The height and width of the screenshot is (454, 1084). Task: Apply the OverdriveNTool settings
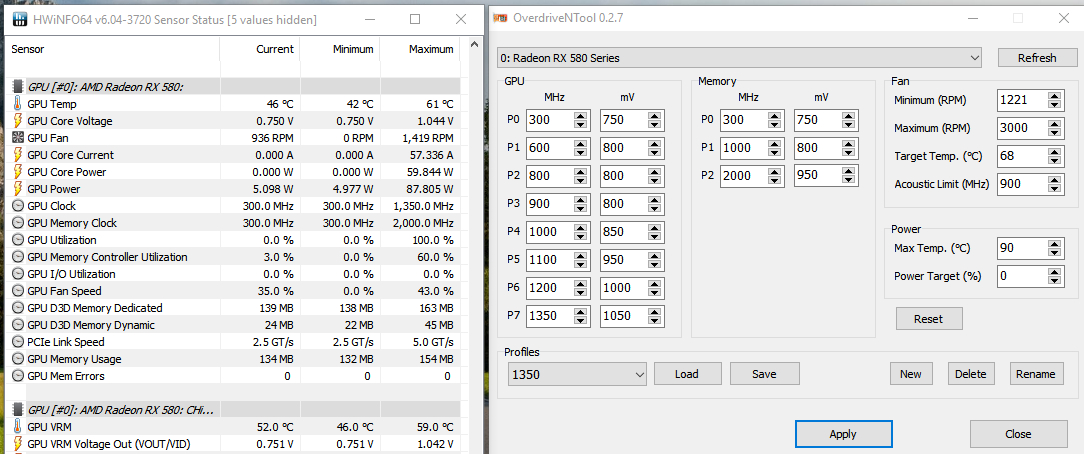coord(843,435)
